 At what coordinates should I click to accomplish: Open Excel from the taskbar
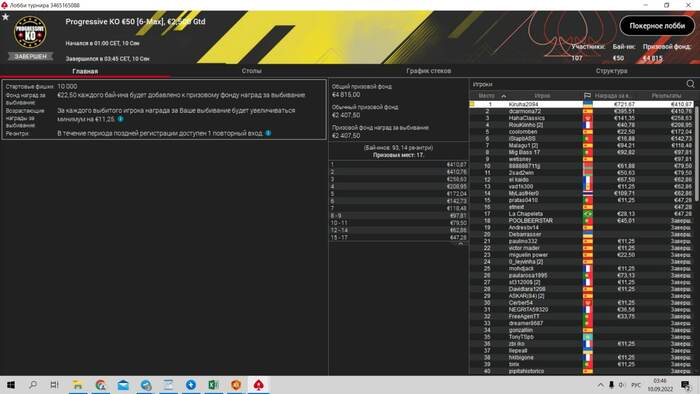click(213, 385)
